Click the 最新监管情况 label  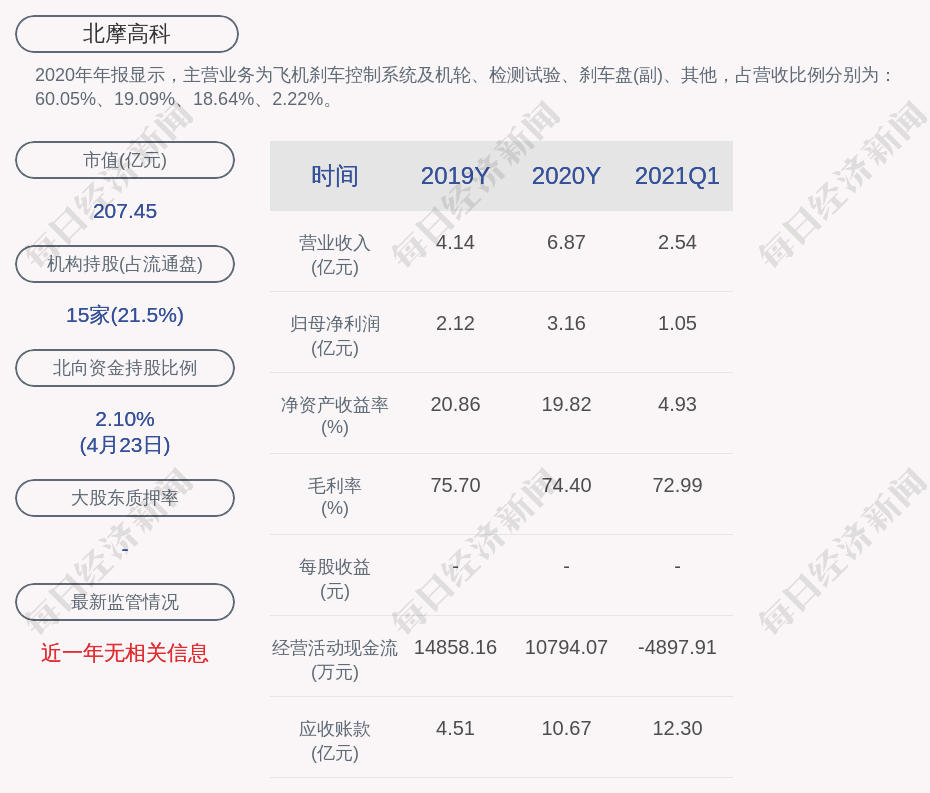(125, 602)
